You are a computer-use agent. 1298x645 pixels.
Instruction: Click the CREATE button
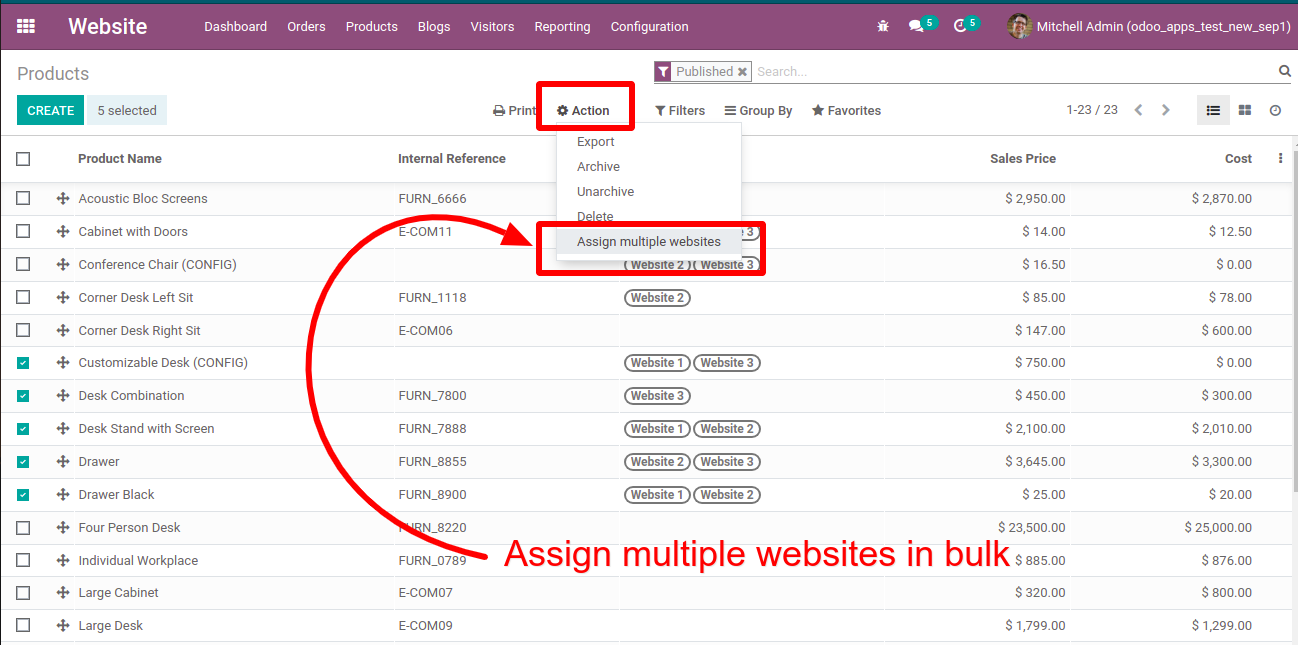tap(50, 110)
